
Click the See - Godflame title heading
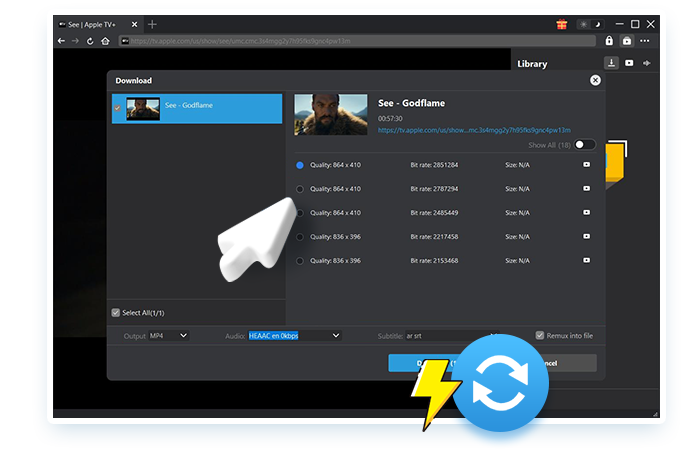tap(411, 103)
